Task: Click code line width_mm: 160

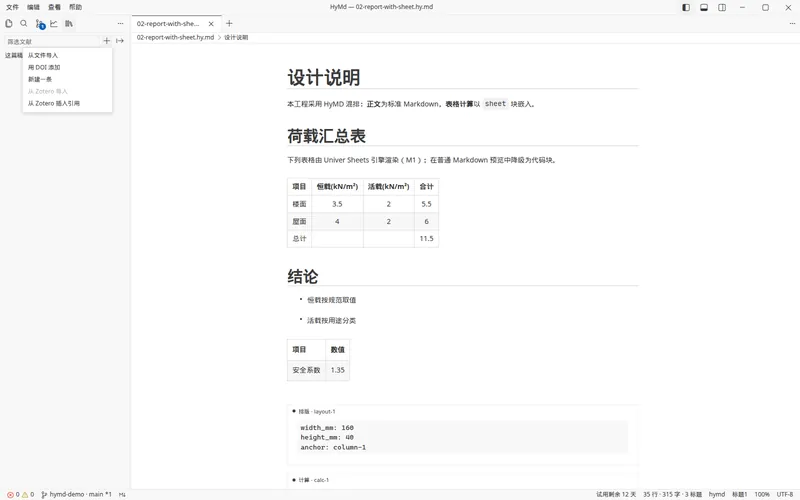Action: 327,428
